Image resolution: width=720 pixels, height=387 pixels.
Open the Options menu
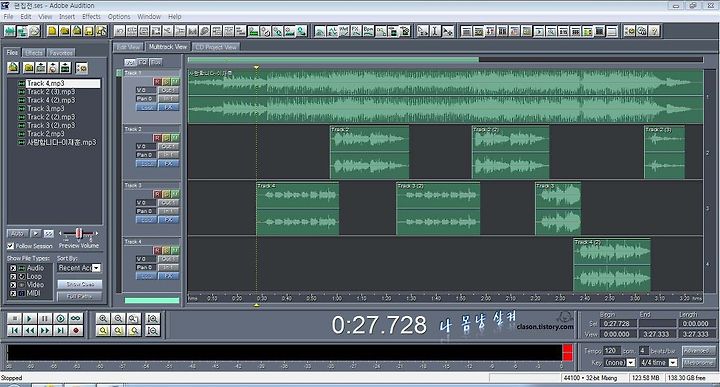(119, 17)
